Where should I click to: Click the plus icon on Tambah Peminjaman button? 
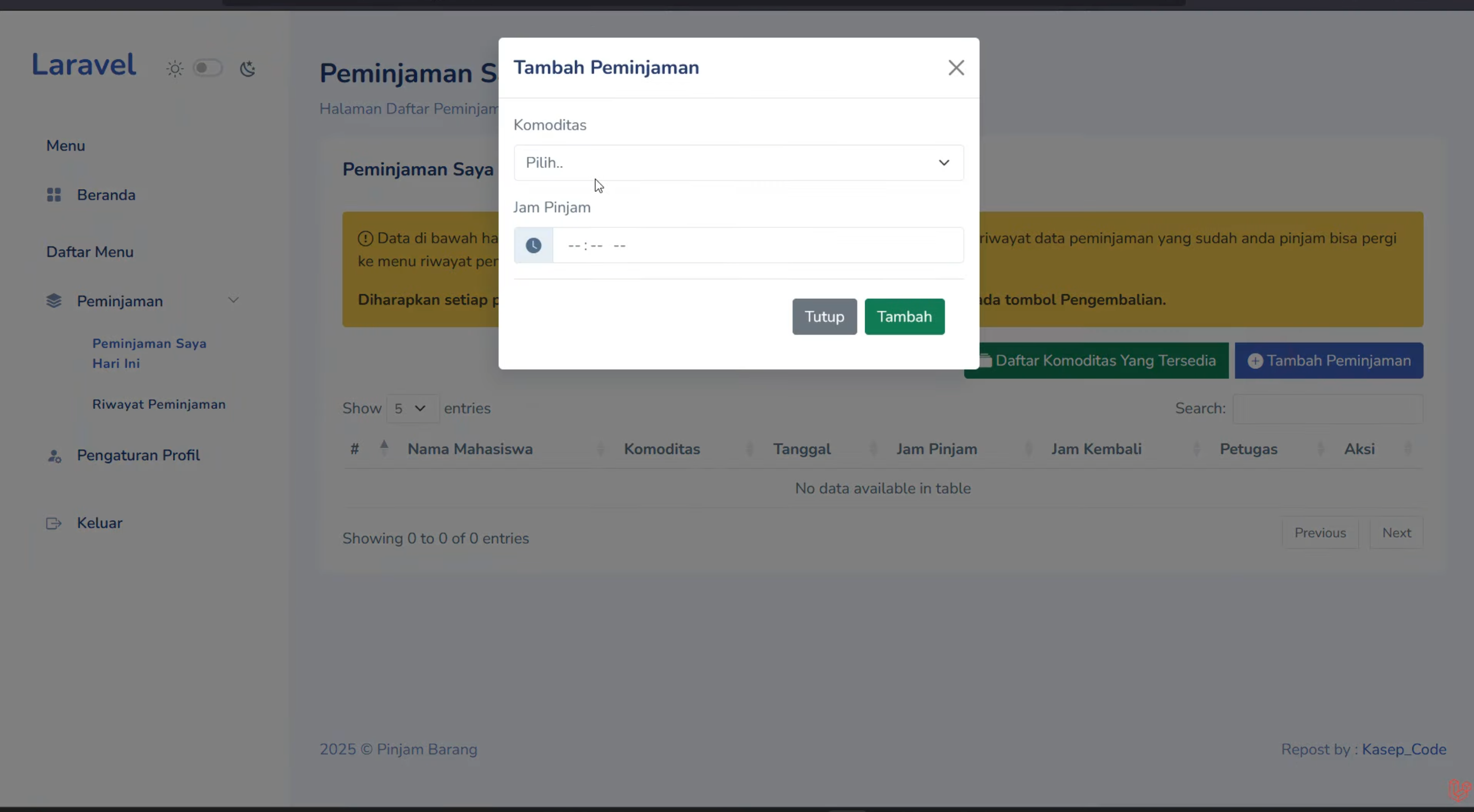(1255, 361)
